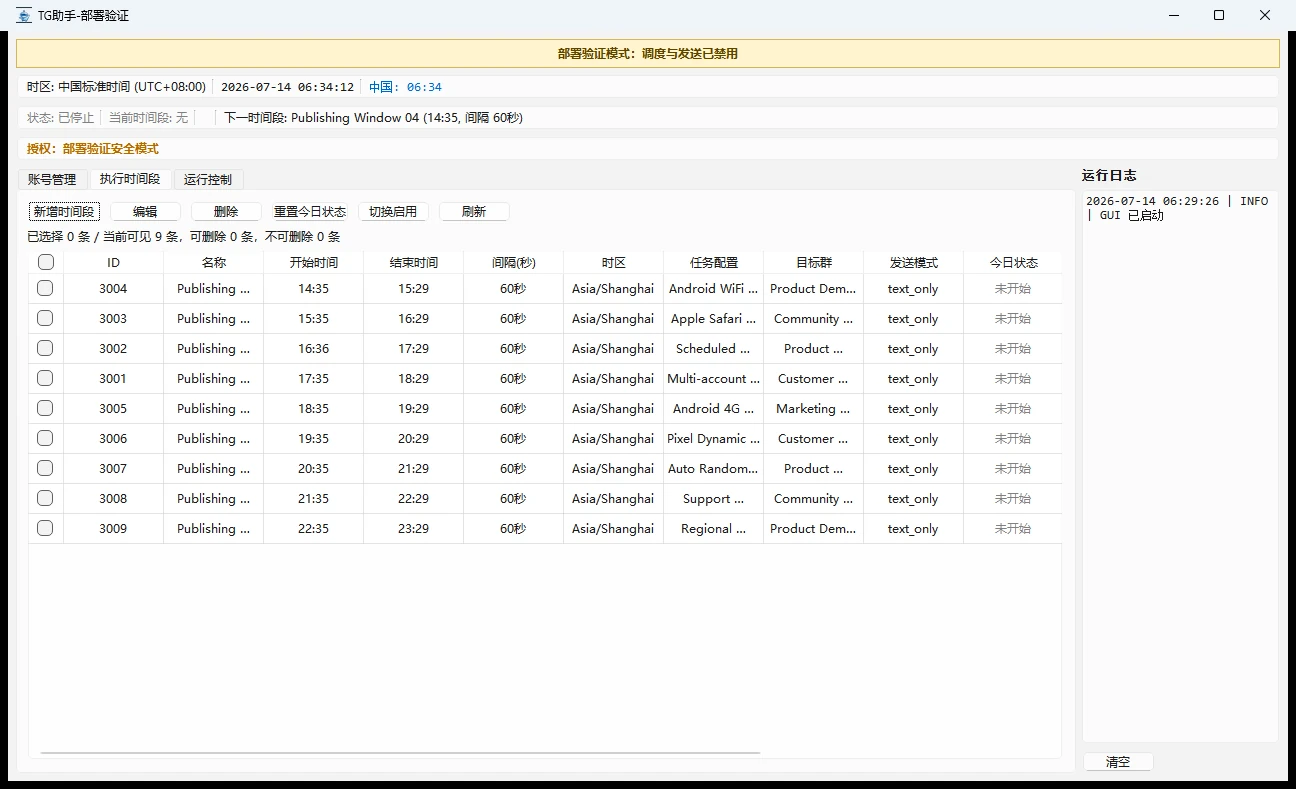Select the end time cell 21:29

pos(413,468)
